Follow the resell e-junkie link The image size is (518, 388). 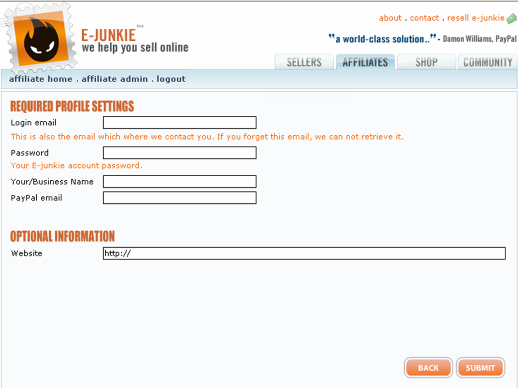tap(476, 18)
